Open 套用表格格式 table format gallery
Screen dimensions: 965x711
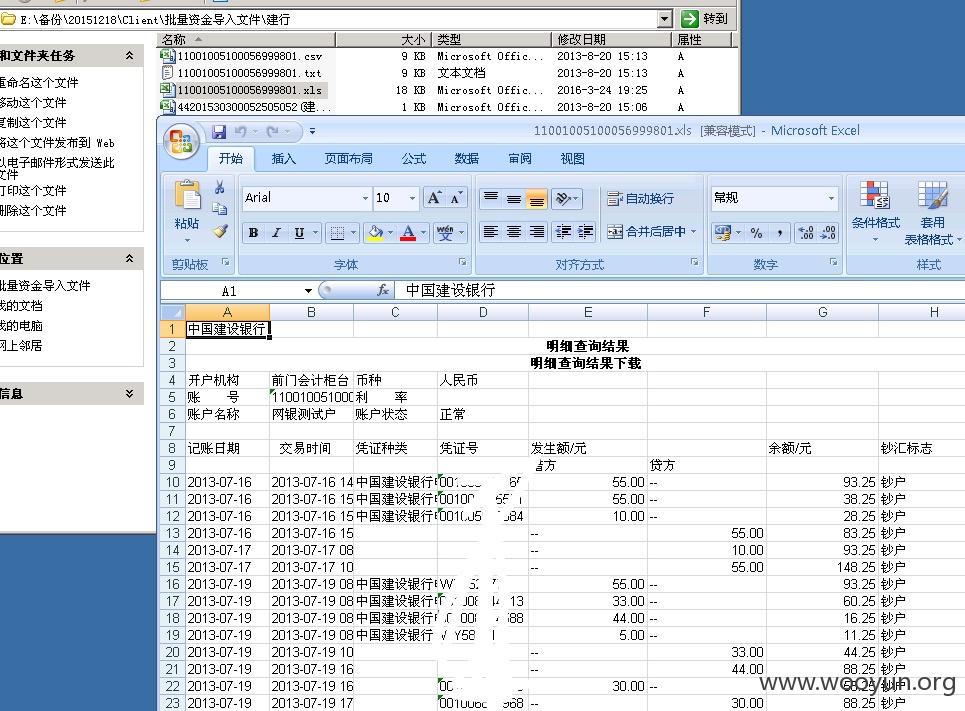(x=932, y=213)
